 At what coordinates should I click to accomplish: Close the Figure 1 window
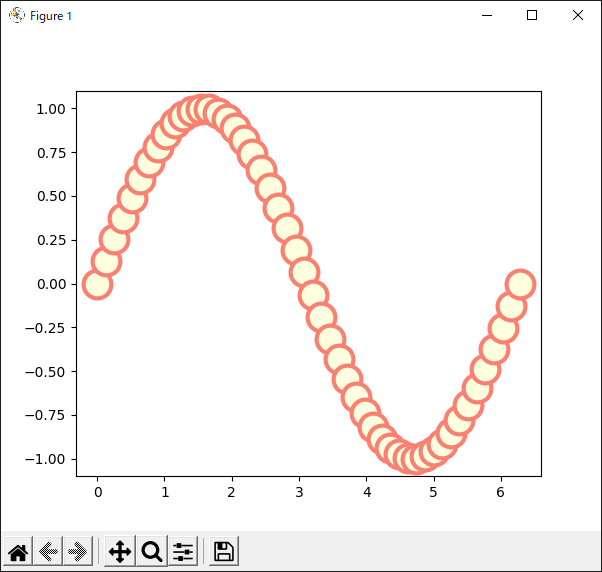[x=578, y=15]
